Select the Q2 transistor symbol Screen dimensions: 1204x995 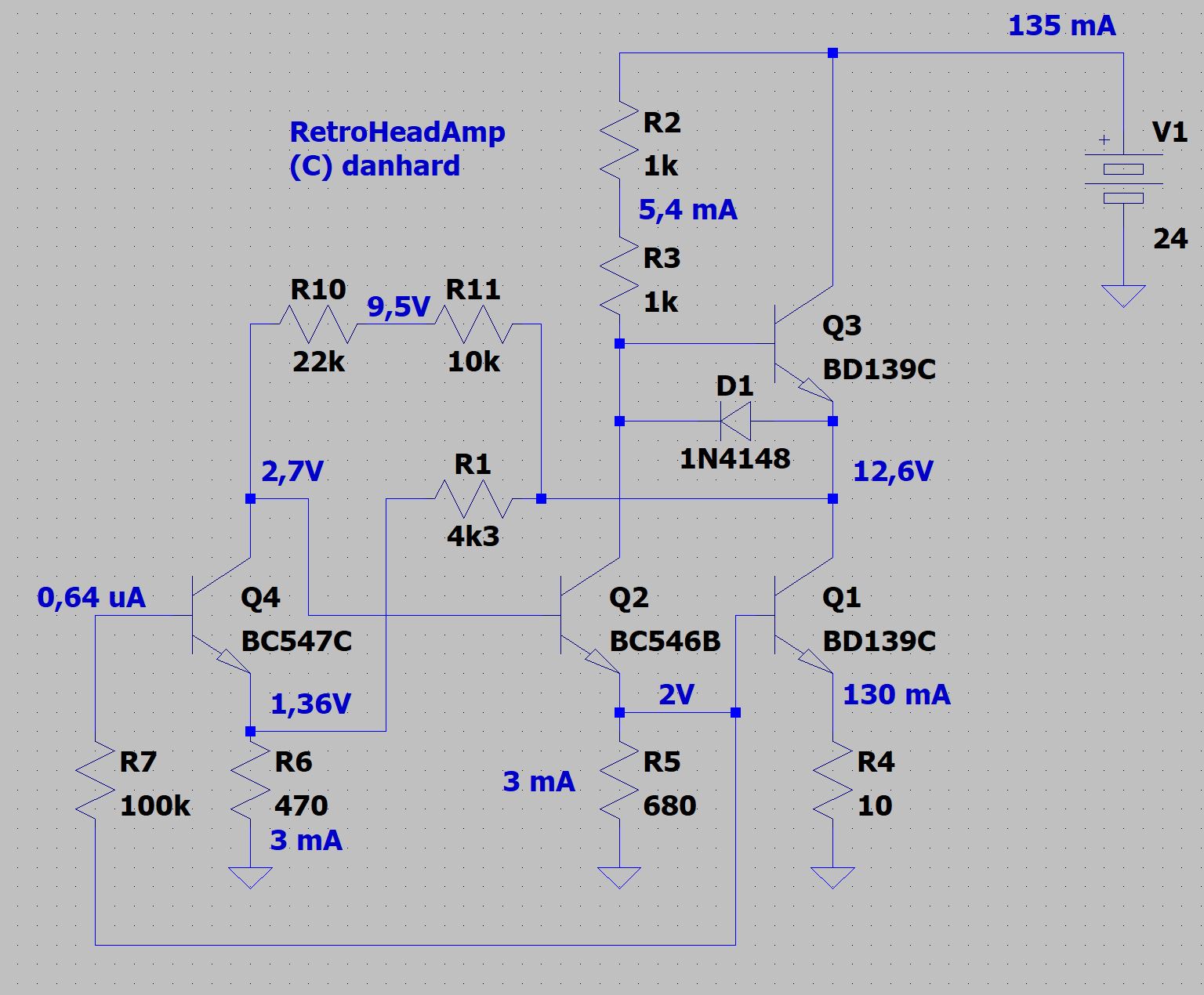point(588,616)
